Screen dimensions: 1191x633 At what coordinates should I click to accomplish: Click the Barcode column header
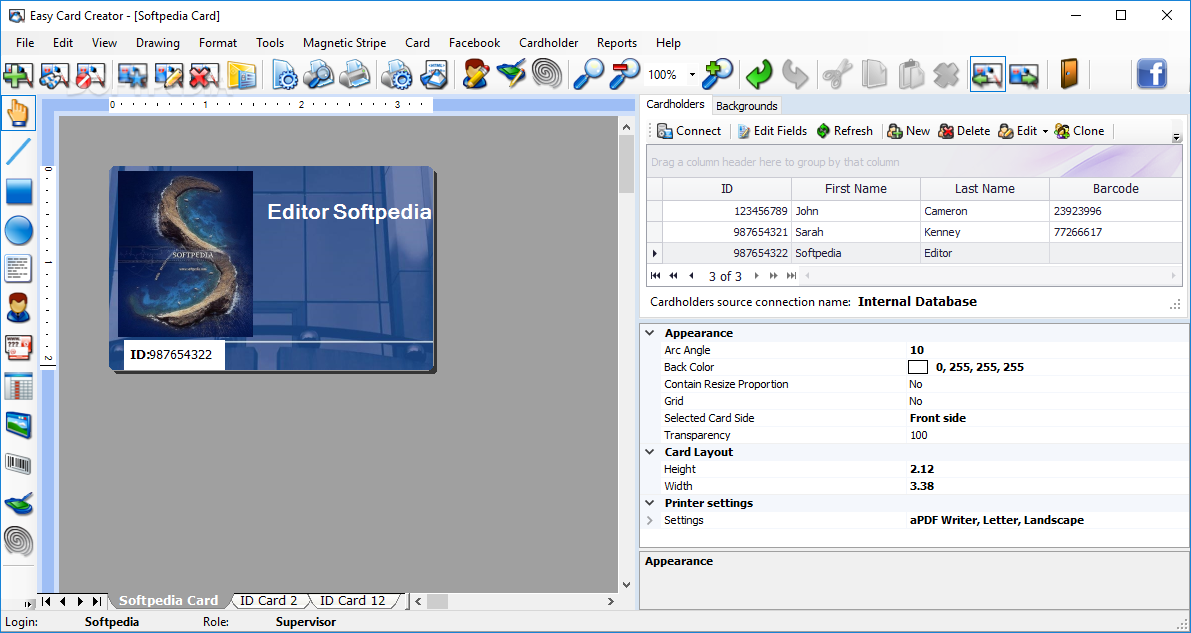pos(1116,189)
